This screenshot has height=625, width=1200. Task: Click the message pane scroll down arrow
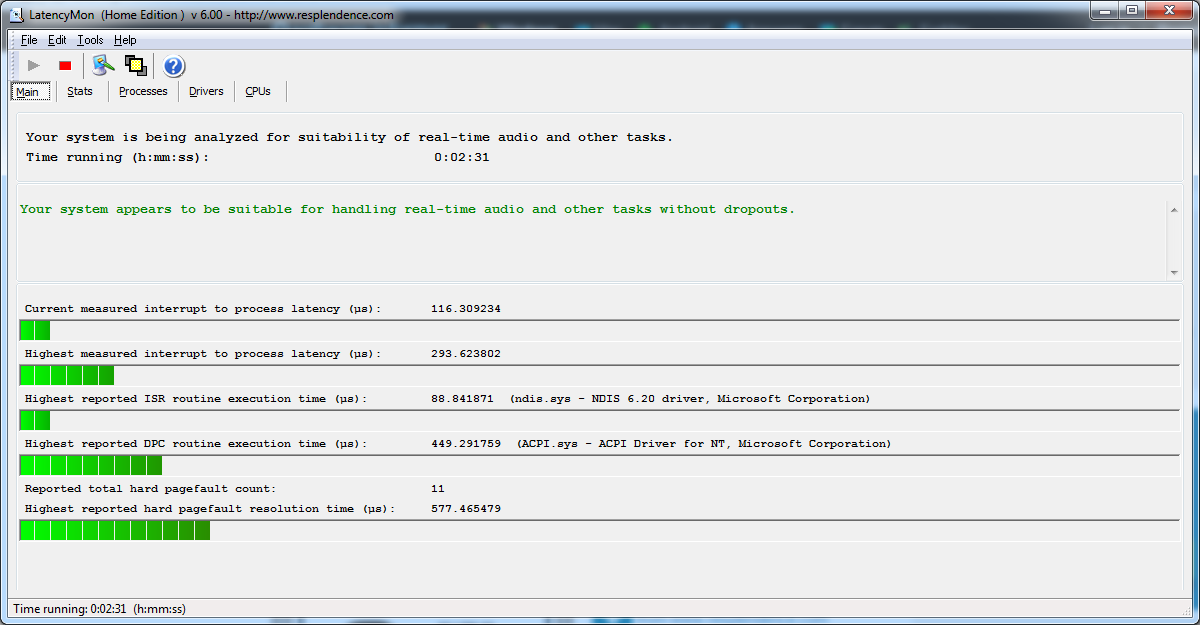coord(1174,273)
